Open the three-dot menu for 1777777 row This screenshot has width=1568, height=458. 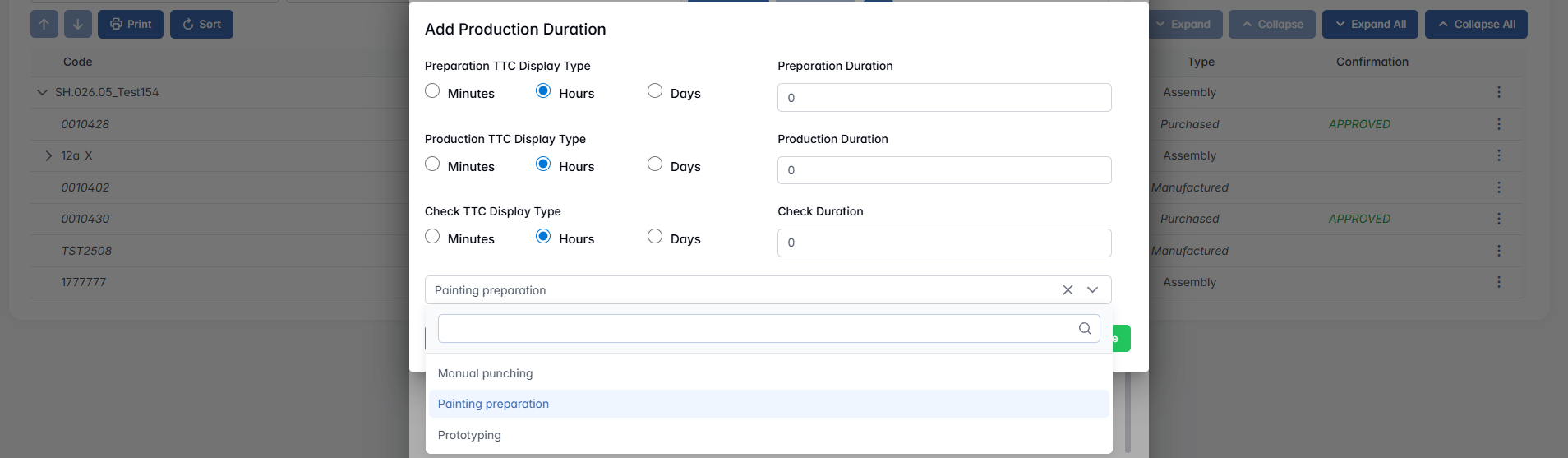coord(1498,282)
